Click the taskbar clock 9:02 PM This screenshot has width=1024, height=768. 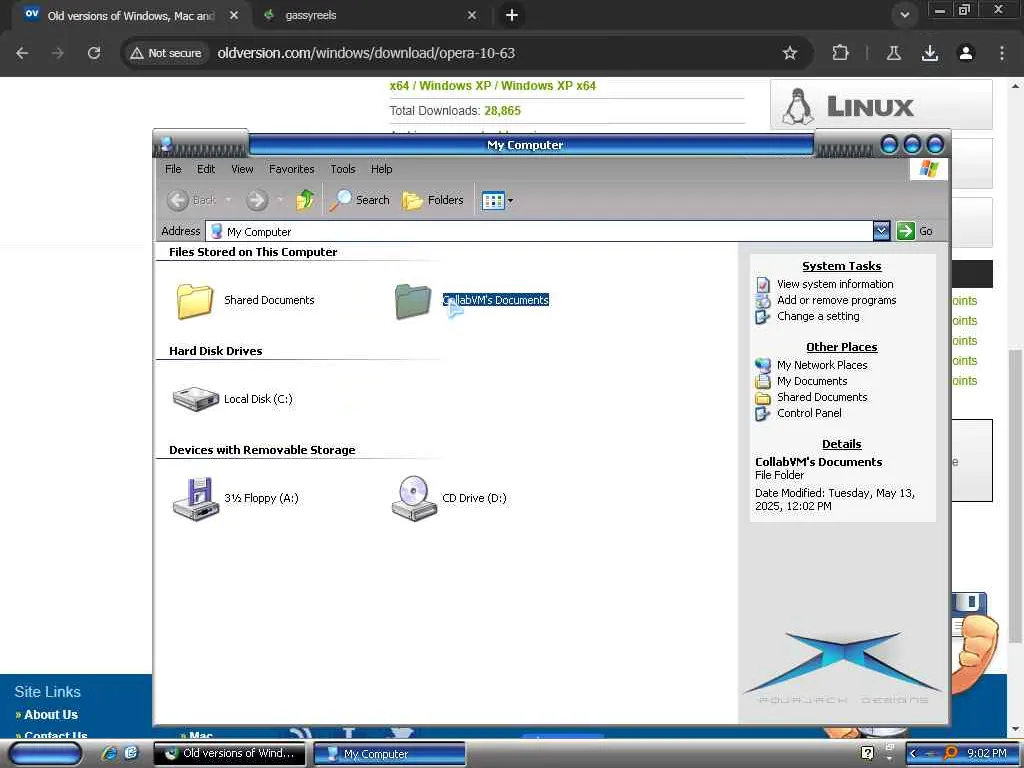pos(986,754)
